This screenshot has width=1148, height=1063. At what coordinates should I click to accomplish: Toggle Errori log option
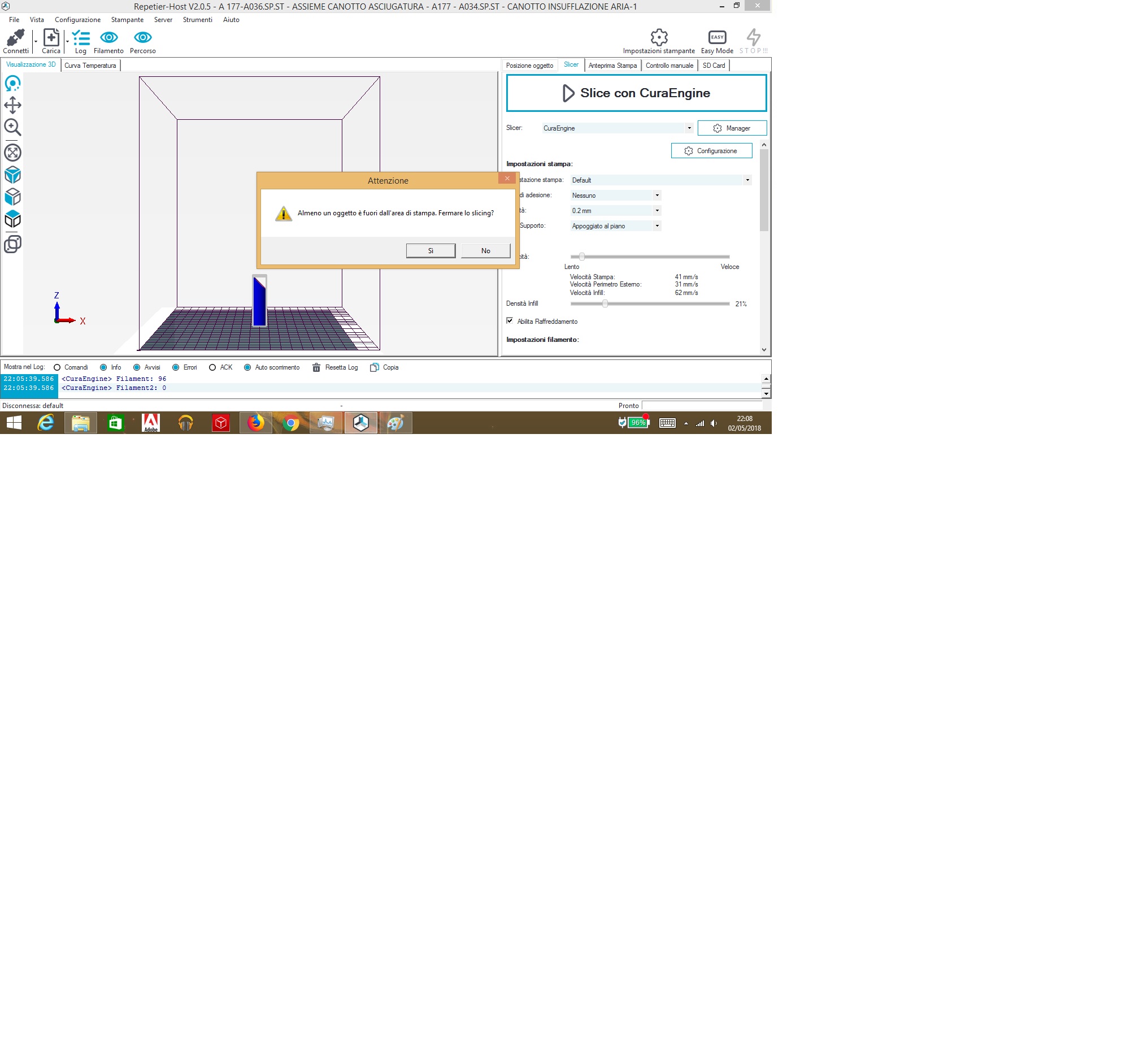pyautogui.click(x=176, y=367)
